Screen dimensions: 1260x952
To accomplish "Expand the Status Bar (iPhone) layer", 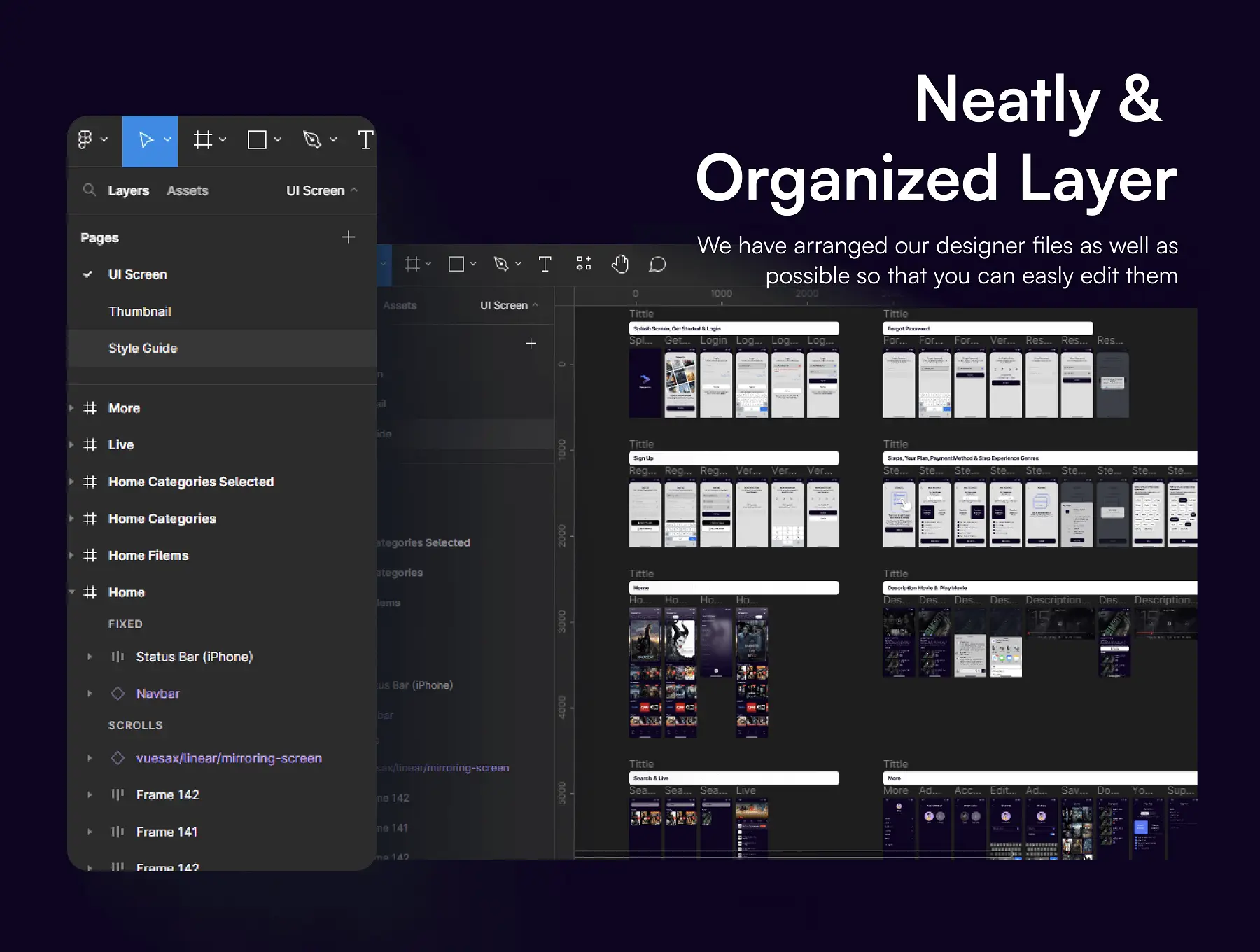I will pos(90,657).
